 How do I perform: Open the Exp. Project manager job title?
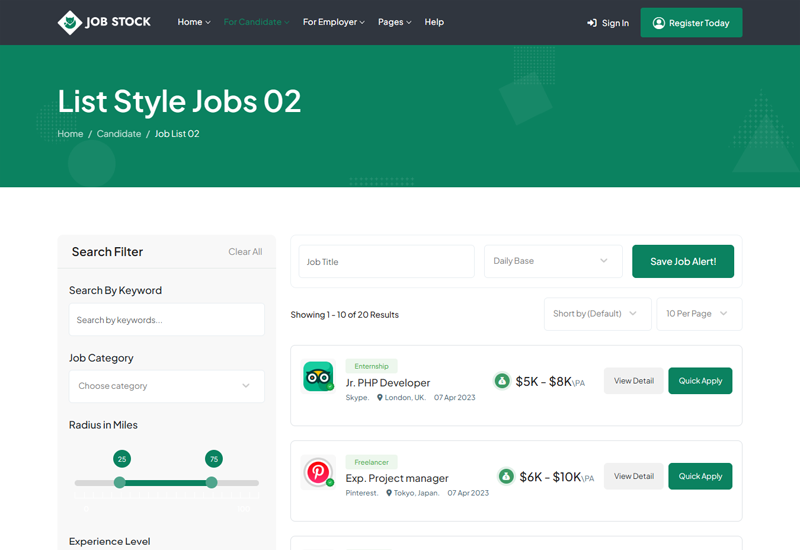[397, 478]
